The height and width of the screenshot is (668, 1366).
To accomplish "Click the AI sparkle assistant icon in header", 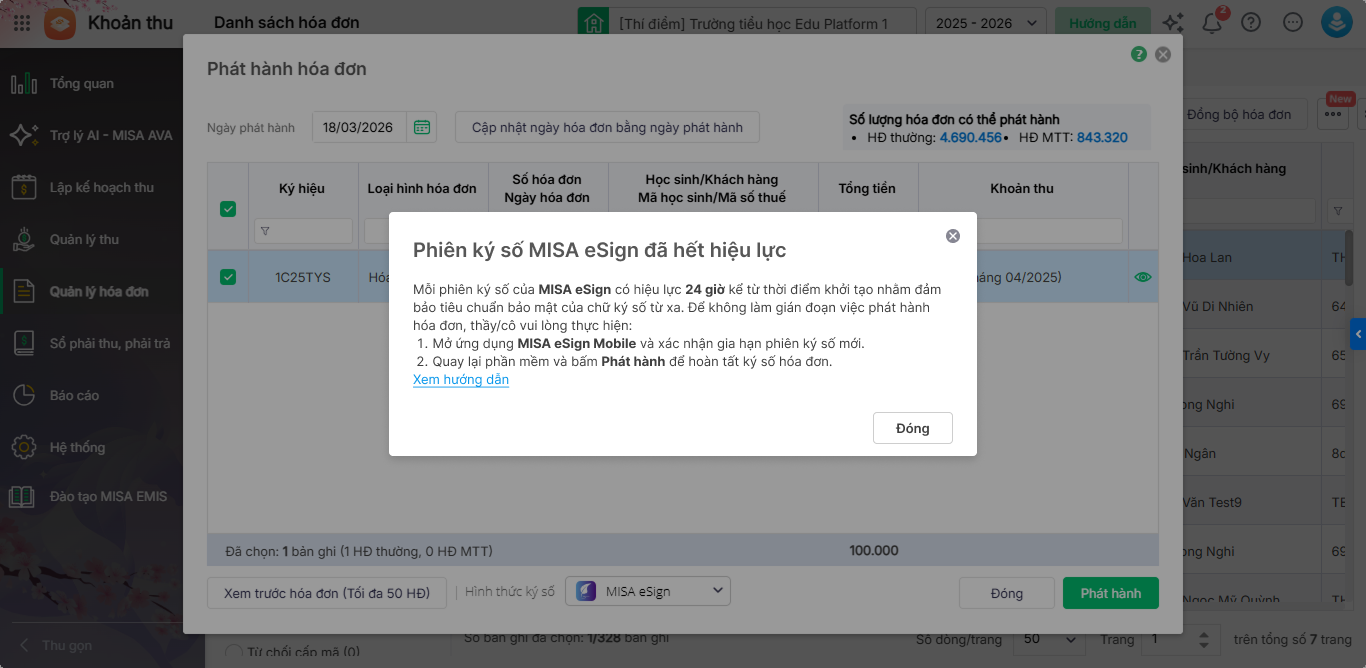I will tap(1173, 23).
